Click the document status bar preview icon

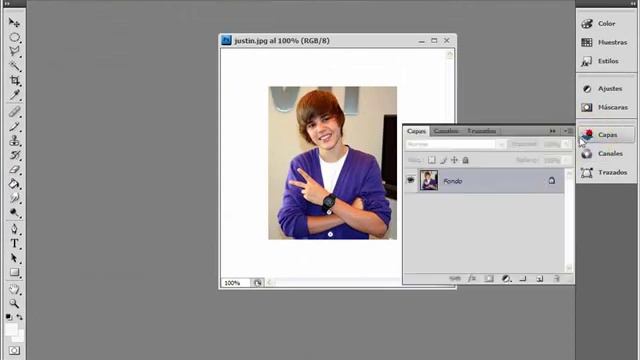click(258, 282)
